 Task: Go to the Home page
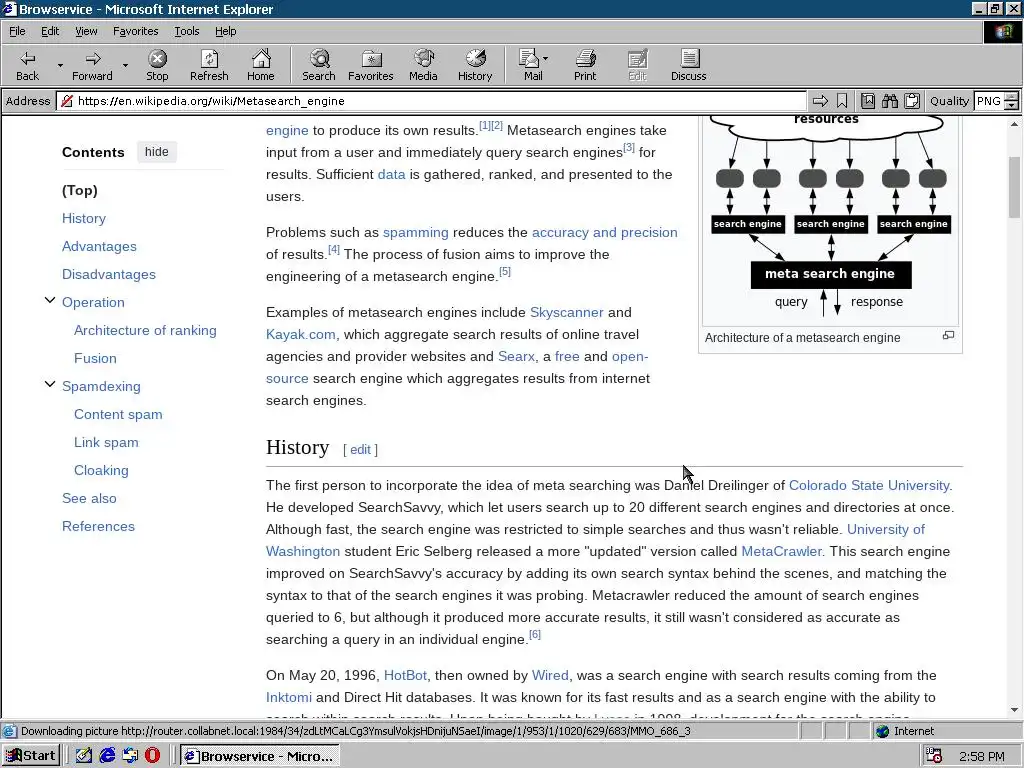click(261, 65)
